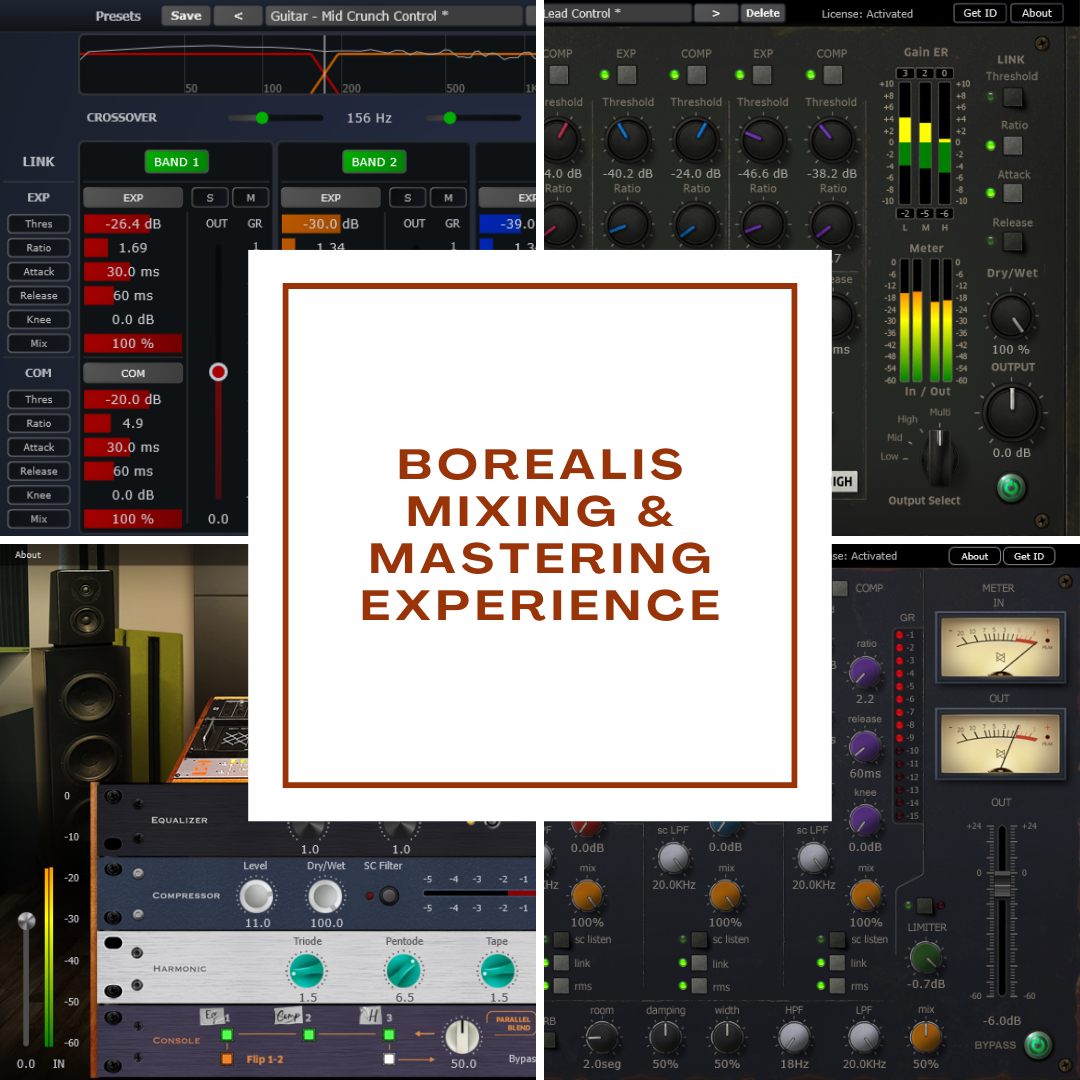The width and height of the screenshot is (1080, 1080).
Task: Click the Compressor Level knob showing 11.0
Action: point(256,896)
